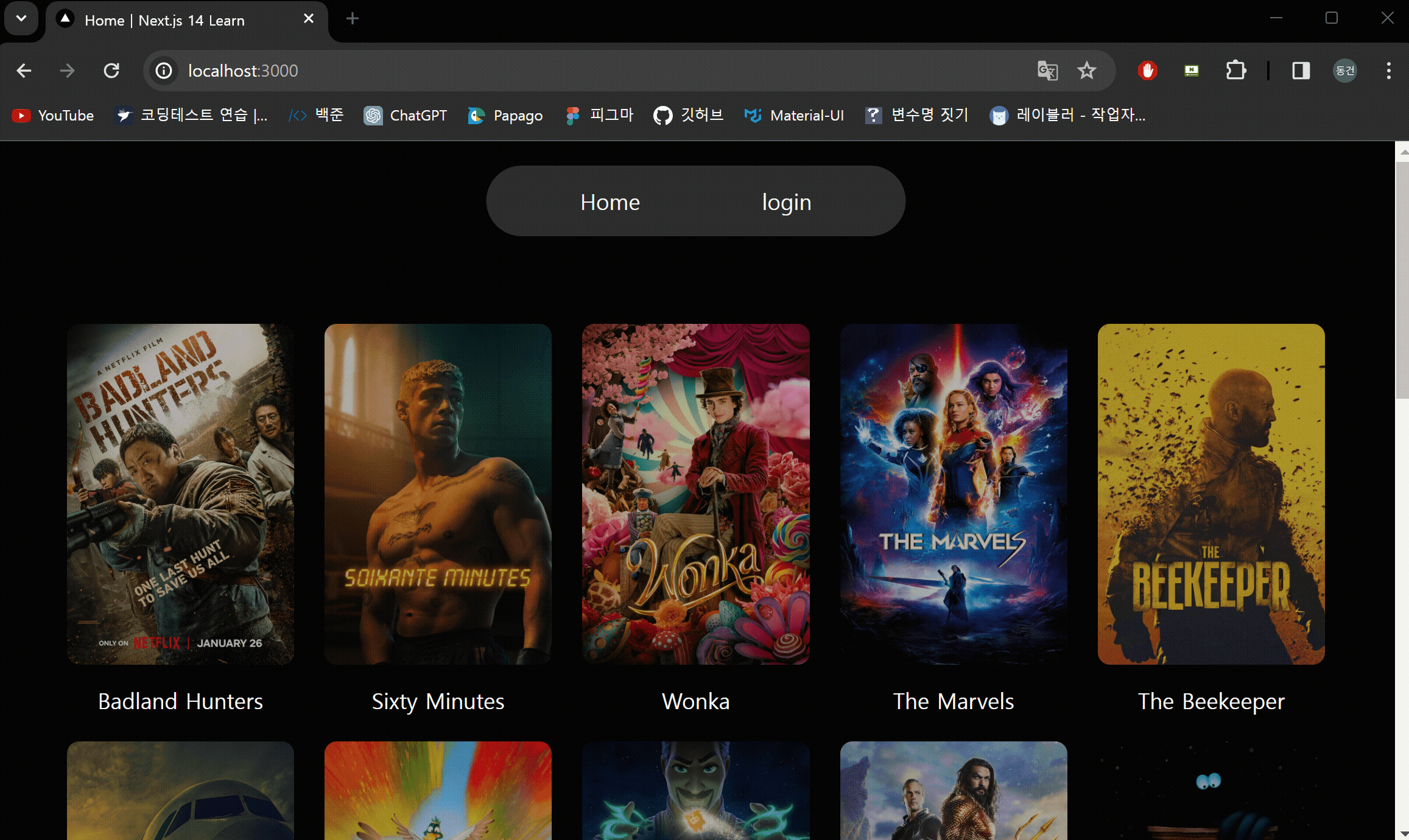The height and width of the screenshot is (840, 1409).
Task: Click The Marvels title link
Action: [x=954, y=701]
